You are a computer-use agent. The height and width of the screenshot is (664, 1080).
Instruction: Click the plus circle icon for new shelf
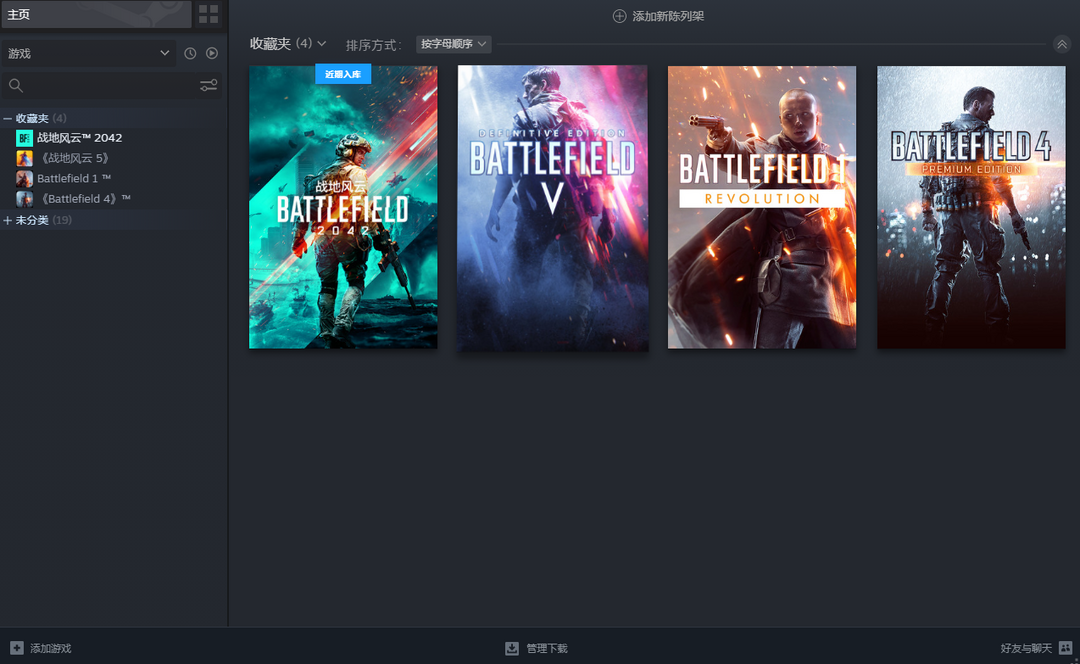619,16
